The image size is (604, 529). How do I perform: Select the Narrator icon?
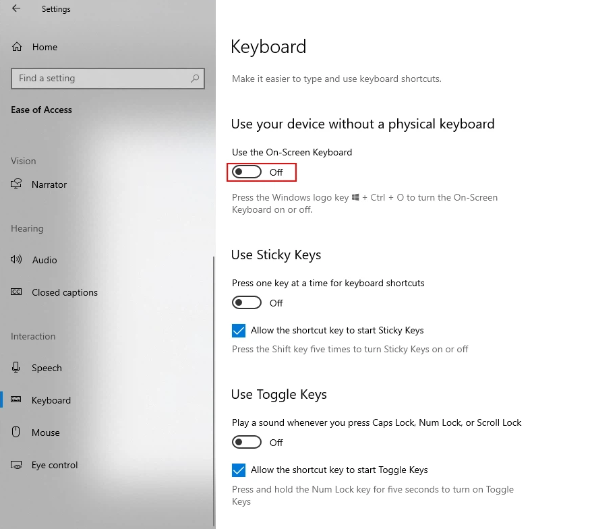[x=17, y=184]
